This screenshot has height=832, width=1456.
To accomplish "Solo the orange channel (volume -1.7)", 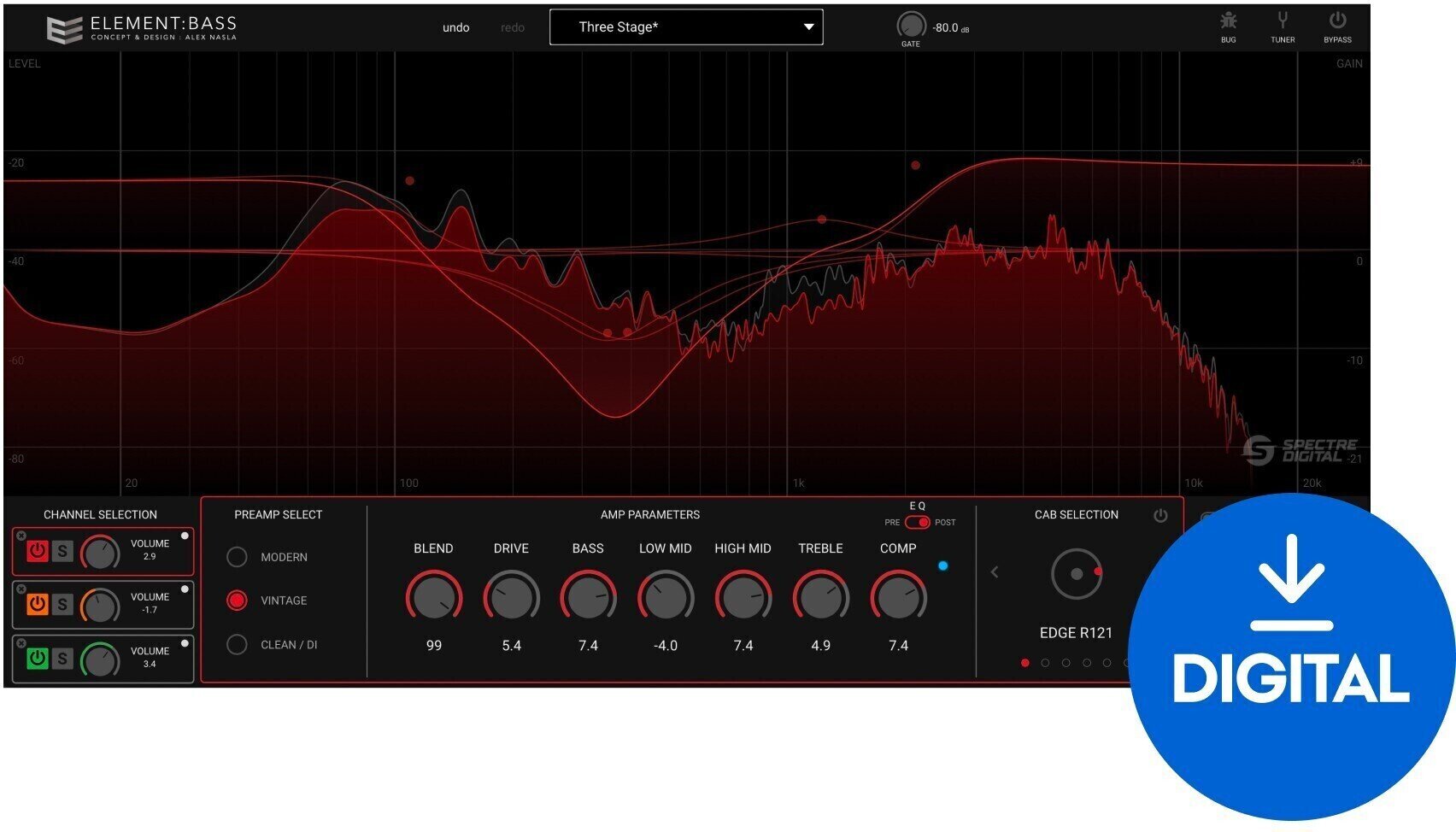I will coord(62,605).
